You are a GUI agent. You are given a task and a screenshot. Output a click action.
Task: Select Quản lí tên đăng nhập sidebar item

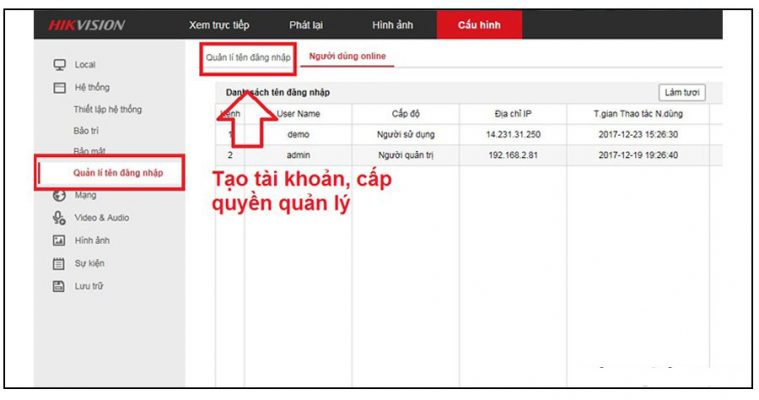pos(118,174)
